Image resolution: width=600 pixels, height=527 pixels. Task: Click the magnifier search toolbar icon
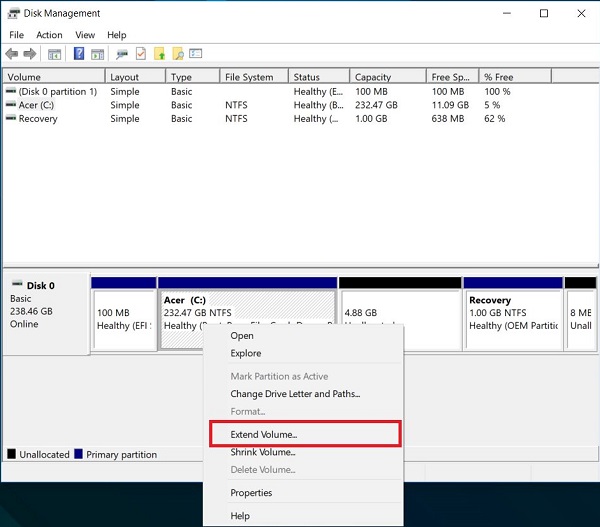pos(177,54)
